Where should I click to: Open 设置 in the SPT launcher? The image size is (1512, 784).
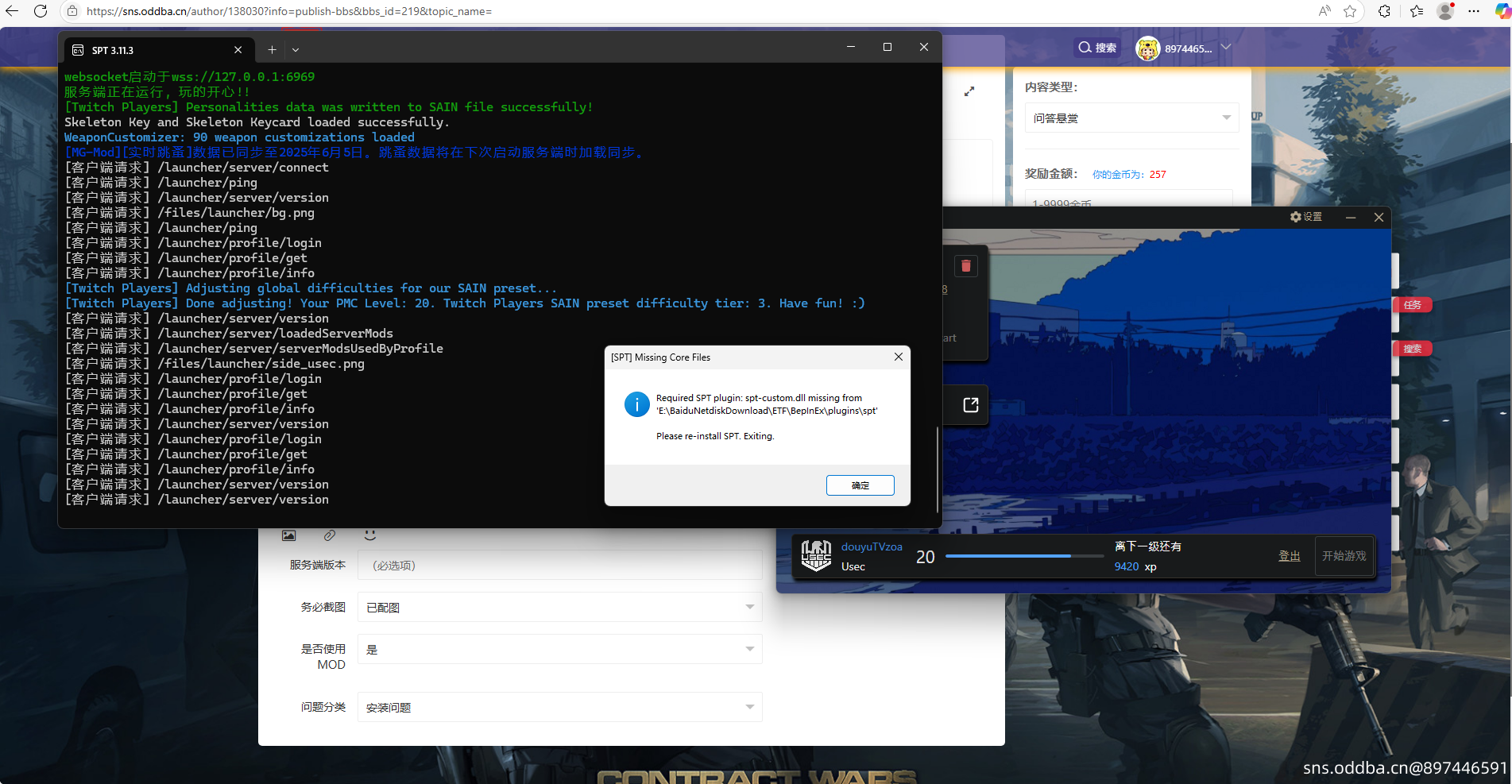[1306, 217]
